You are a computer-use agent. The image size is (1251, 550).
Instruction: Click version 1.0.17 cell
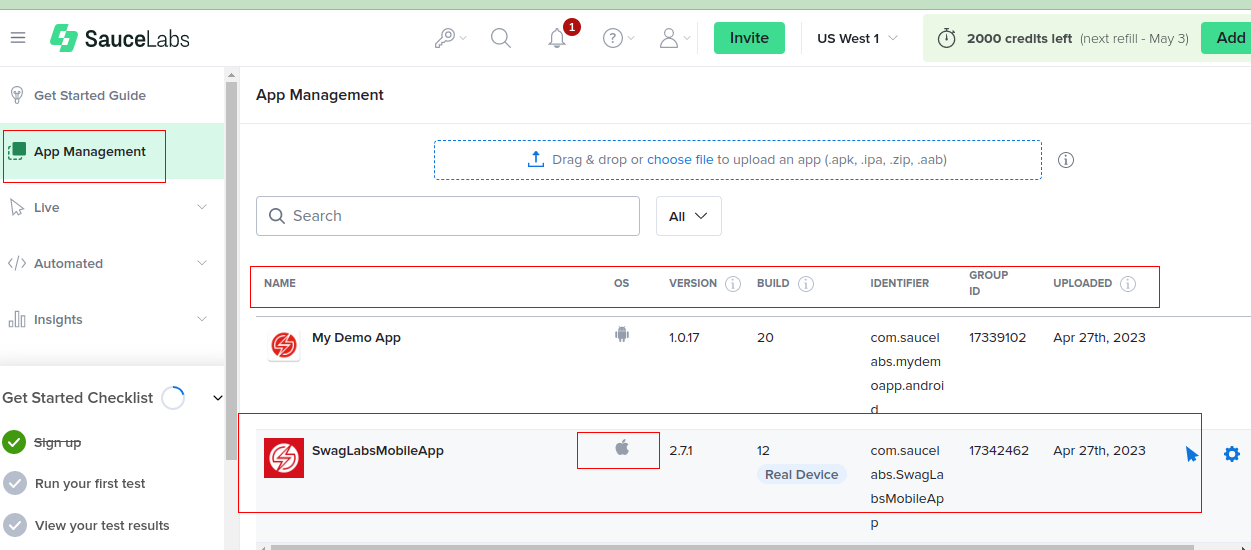(x=684, y=338)
